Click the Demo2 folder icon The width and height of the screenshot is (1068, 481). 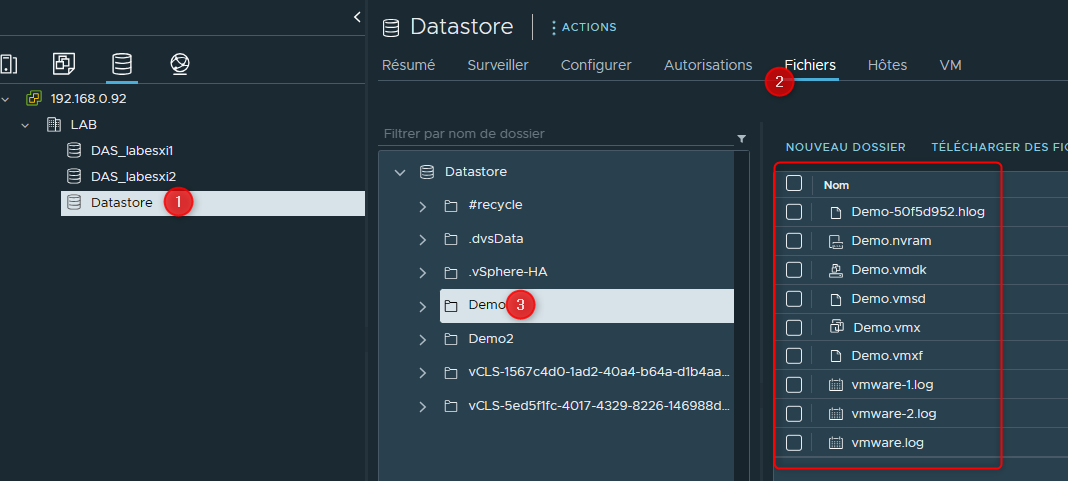coord(450,339)
